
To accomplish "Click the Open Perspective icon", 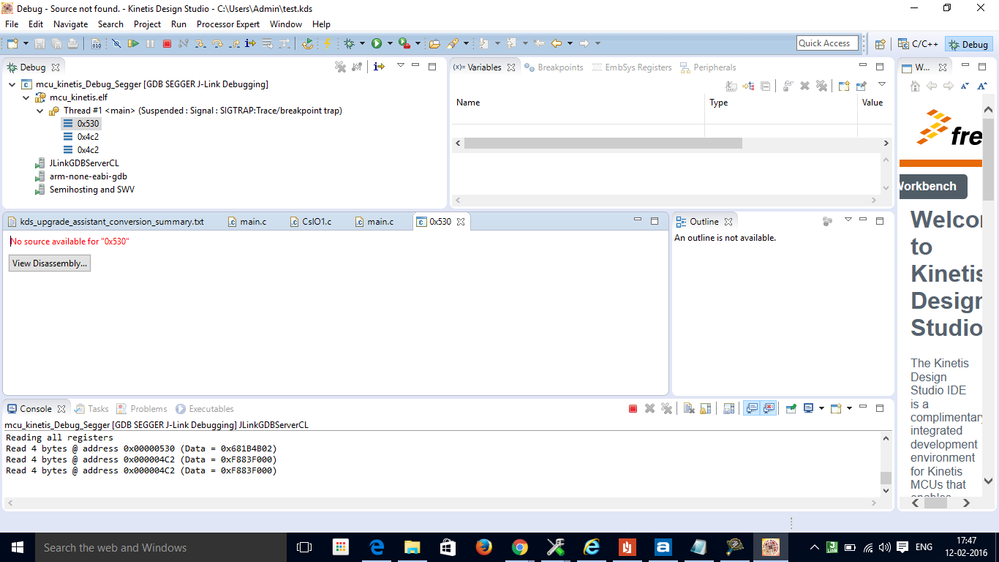I will pyautogui.click(x=880, y=44).
